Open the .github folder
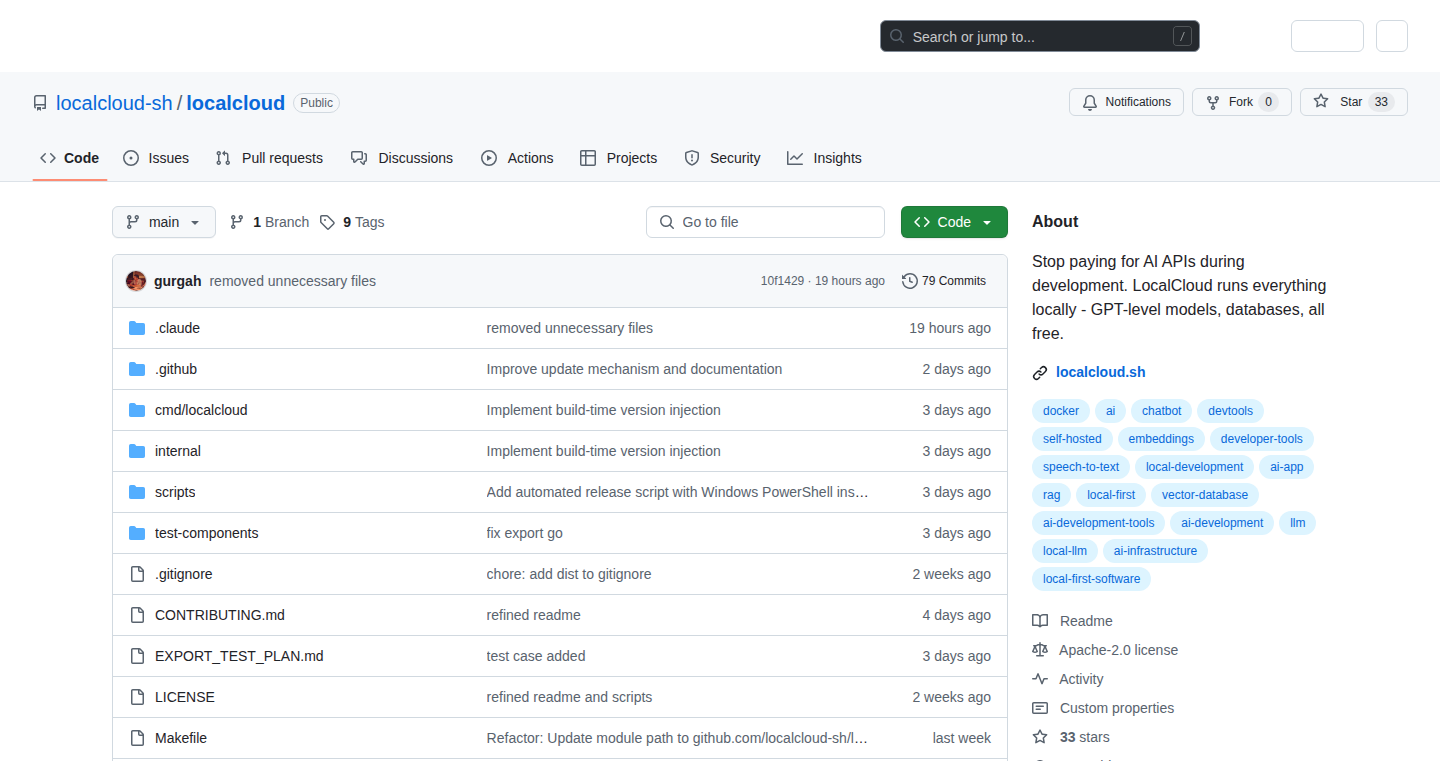 tap(176, 369)
